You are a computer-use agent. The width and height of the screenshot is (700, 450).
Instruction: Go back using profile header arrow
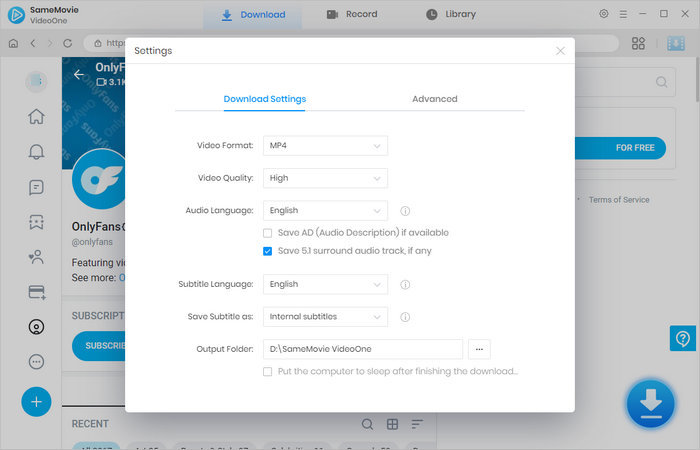pos(79,75)
